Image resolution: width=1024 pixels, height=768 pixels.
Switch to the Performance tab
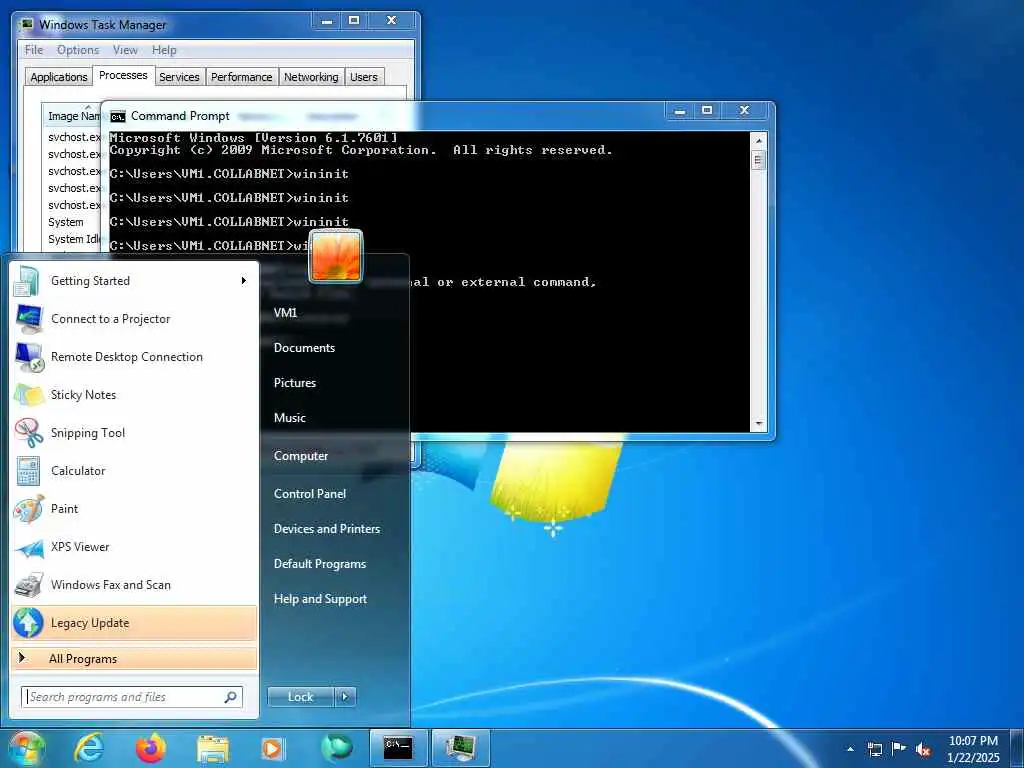[x=241, y=77]
